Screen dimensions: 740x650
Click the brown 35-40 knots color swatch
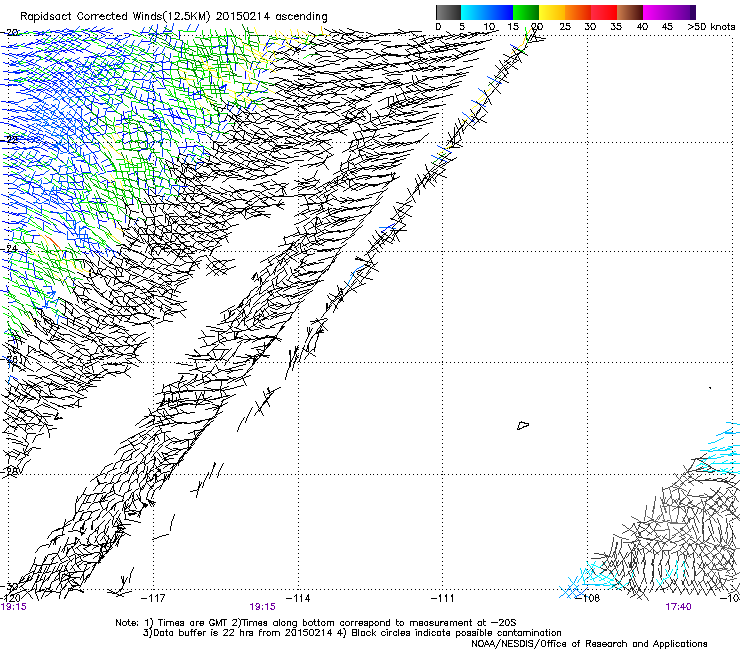[x=630, y=12]
